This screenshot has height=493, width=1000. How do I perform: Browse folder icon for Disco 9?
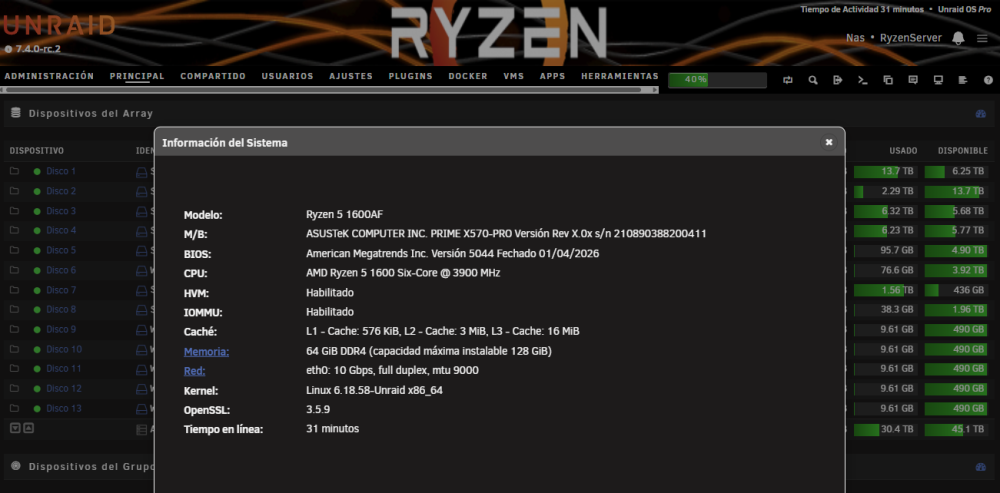coord(14,329)
